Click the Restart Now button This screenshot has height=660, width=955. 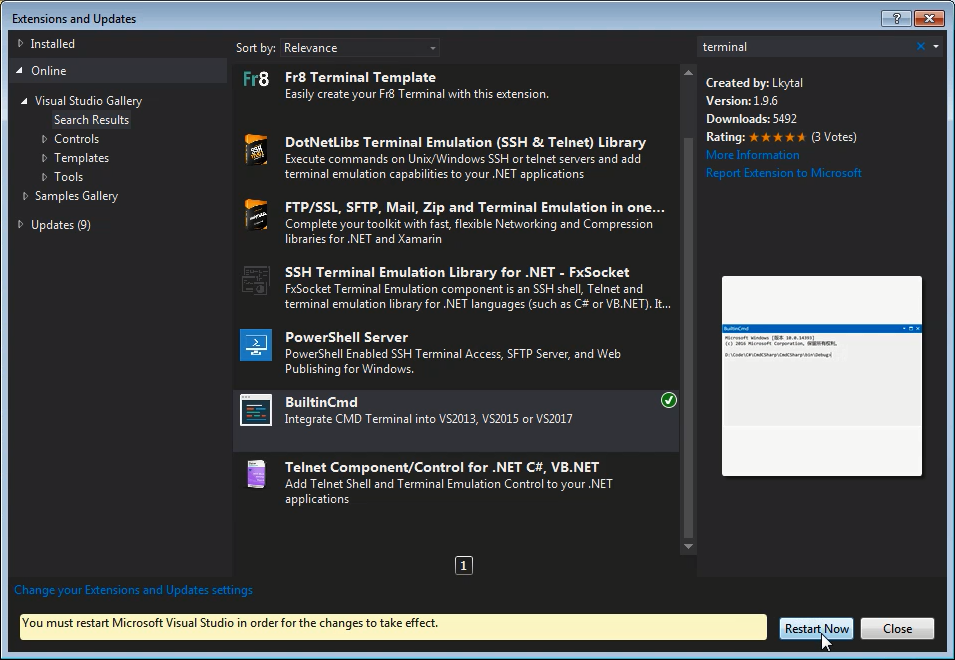816,629
